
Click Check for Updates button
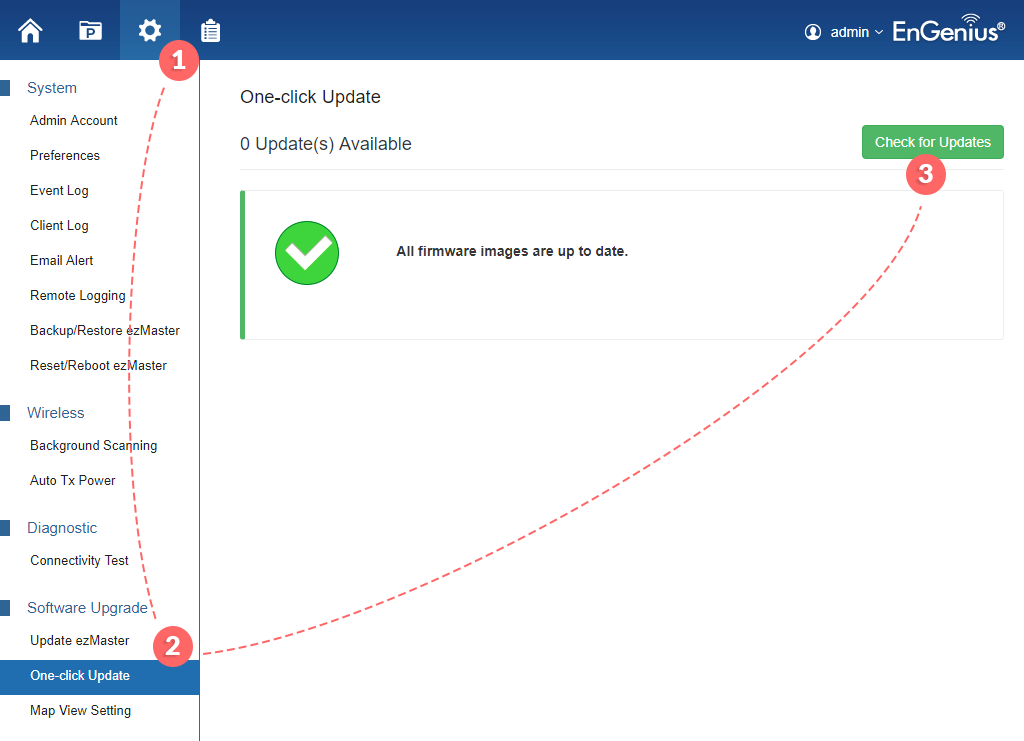click(x=932, y=142)
